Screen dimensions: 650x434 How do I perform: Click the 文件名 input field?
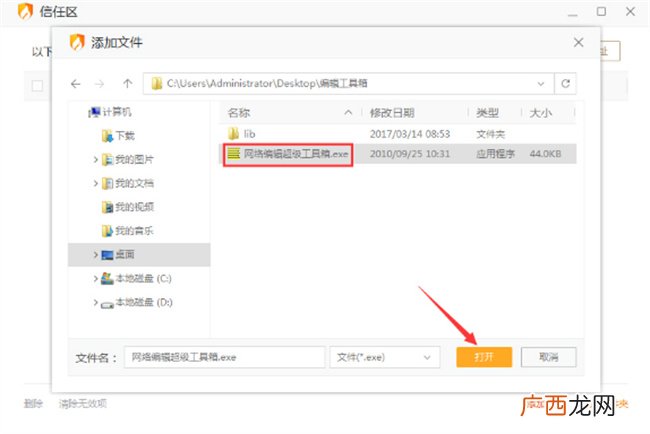[x=225, y=357]
